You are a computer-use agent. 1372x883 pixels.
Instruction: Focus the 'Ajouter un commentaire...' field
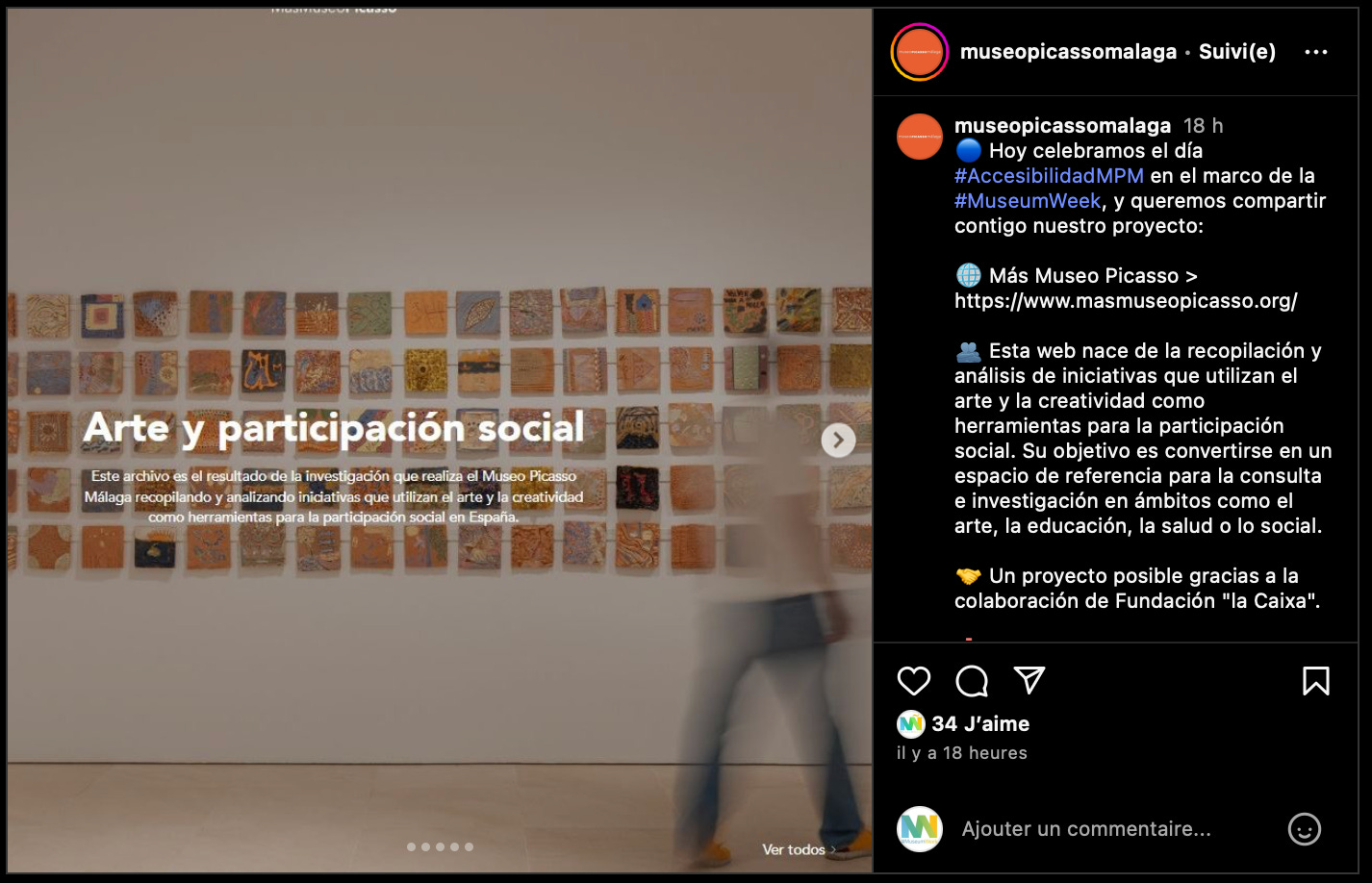pos(1086,829)
